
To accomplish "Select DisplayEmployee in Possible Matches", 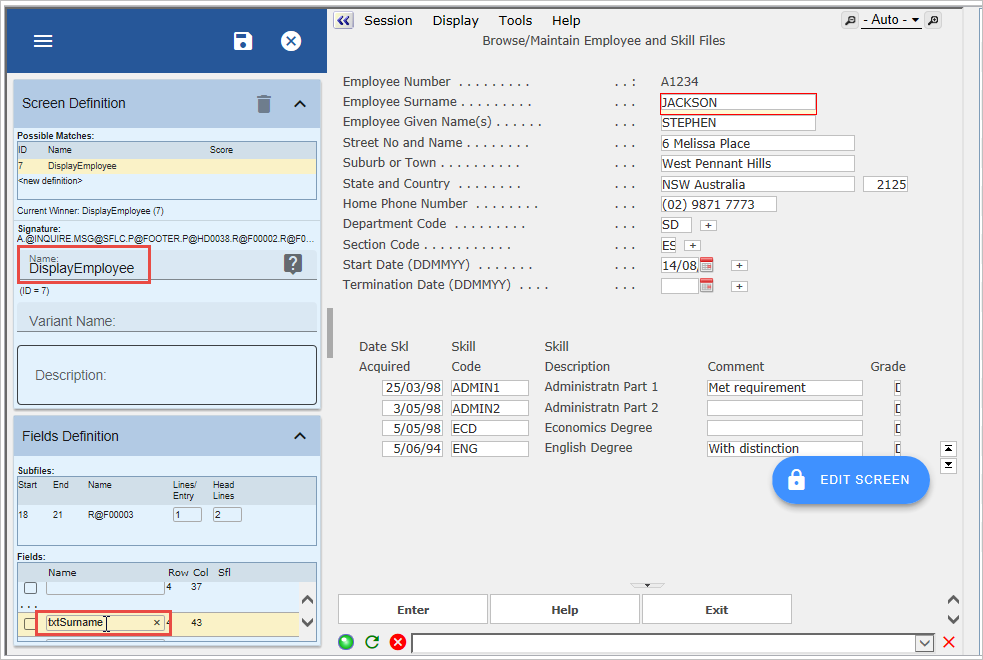I will tap(167, 166).
